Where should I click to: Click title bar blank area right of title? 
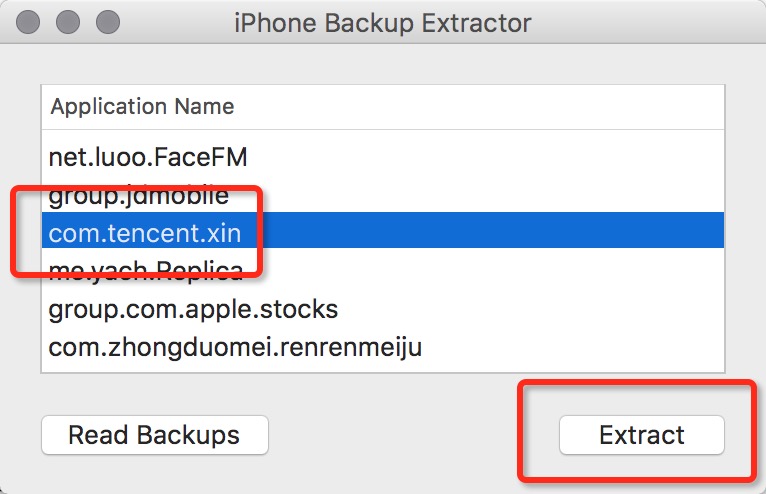pos(650,21)
